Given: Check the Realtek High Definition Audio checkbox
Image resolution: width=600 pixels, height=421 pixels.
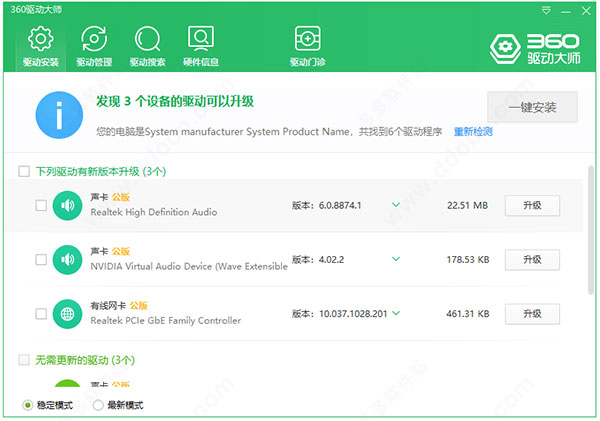Looking at the screenshot, I should tap(41, 206).
